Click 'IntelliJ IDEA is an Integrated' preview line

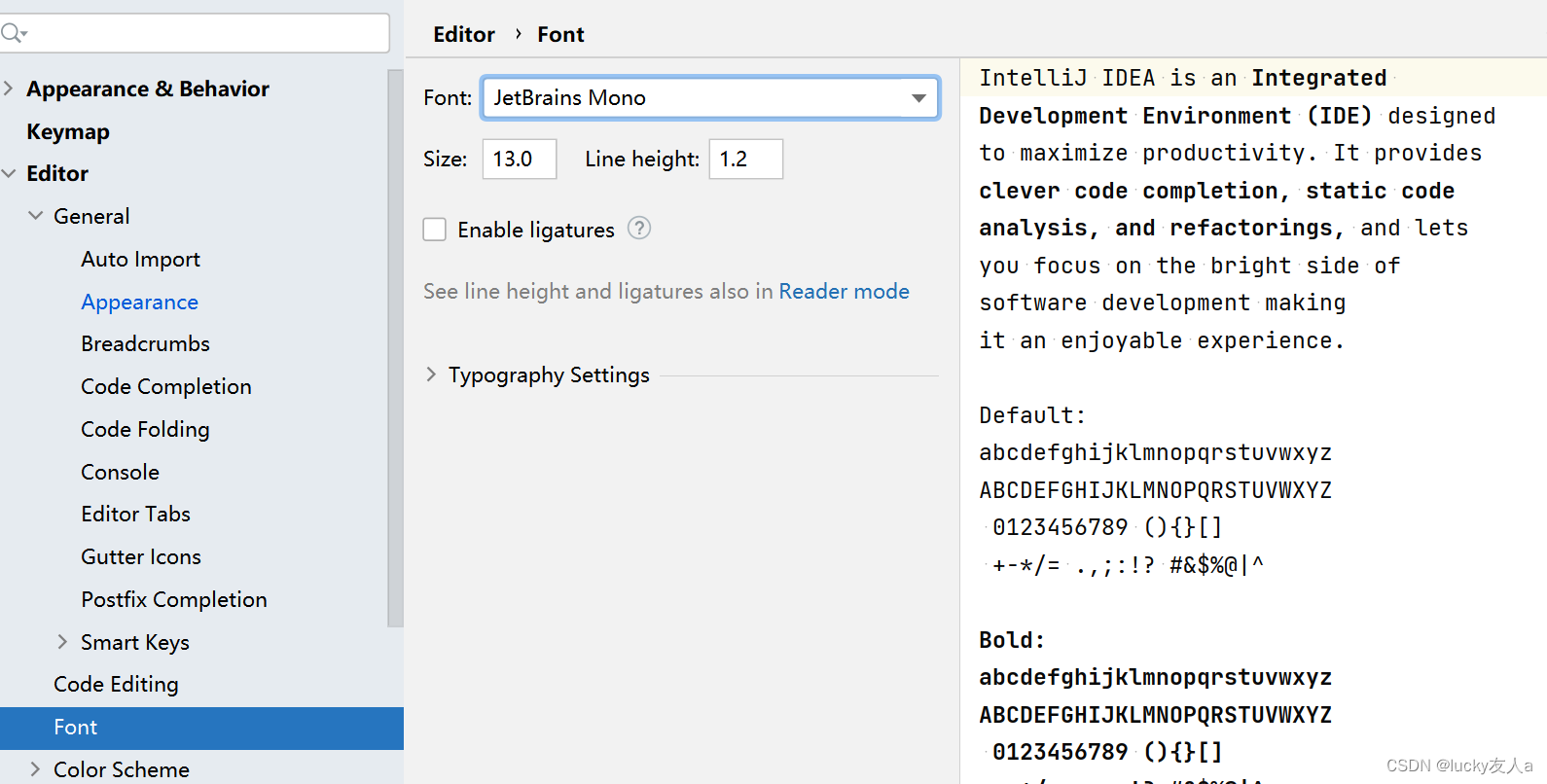(x=1183, y=78)
